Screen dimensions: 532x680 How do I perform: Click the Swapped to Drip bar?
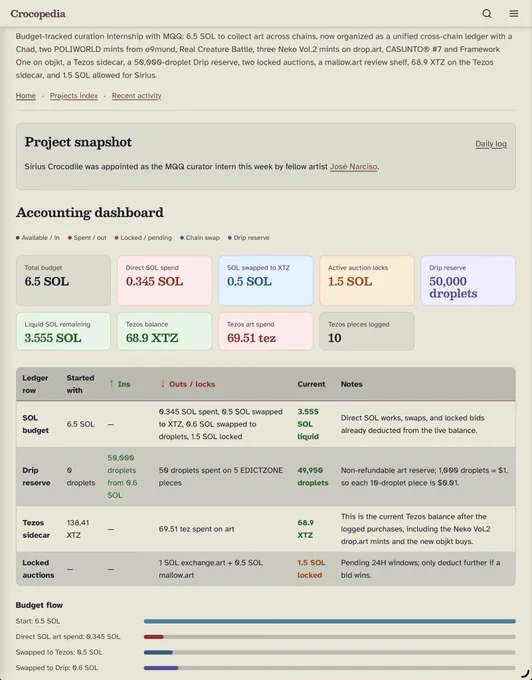[330, 668]
